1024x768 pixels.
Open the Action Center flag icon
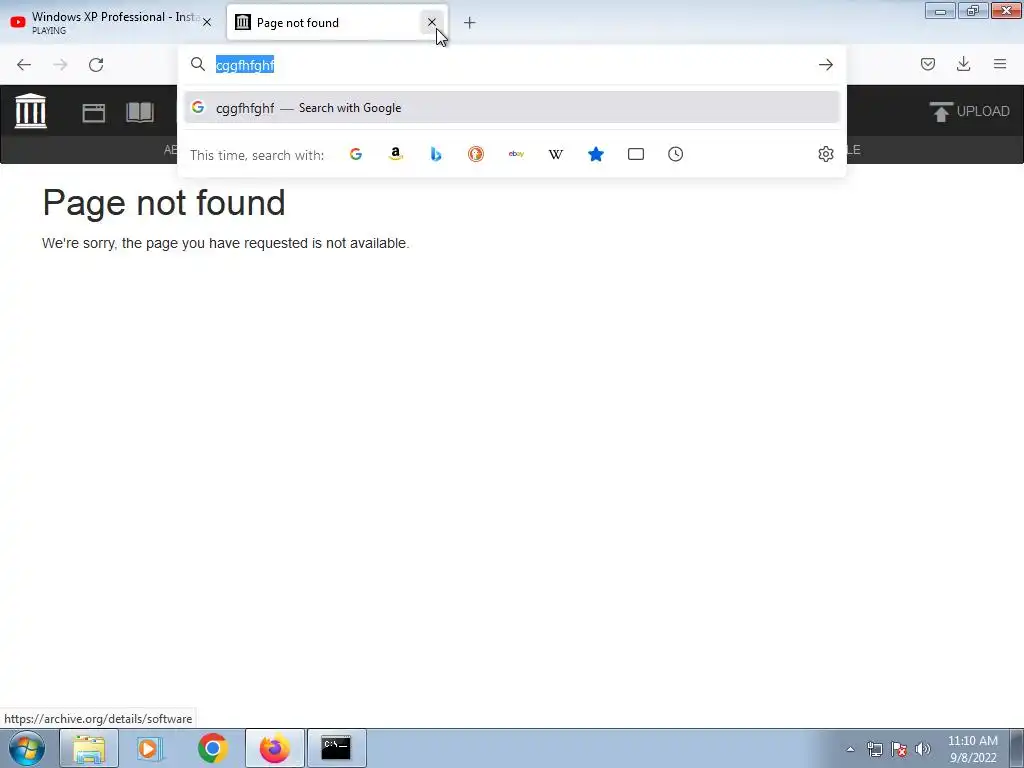pyautogui.click(x=899, y=749)
